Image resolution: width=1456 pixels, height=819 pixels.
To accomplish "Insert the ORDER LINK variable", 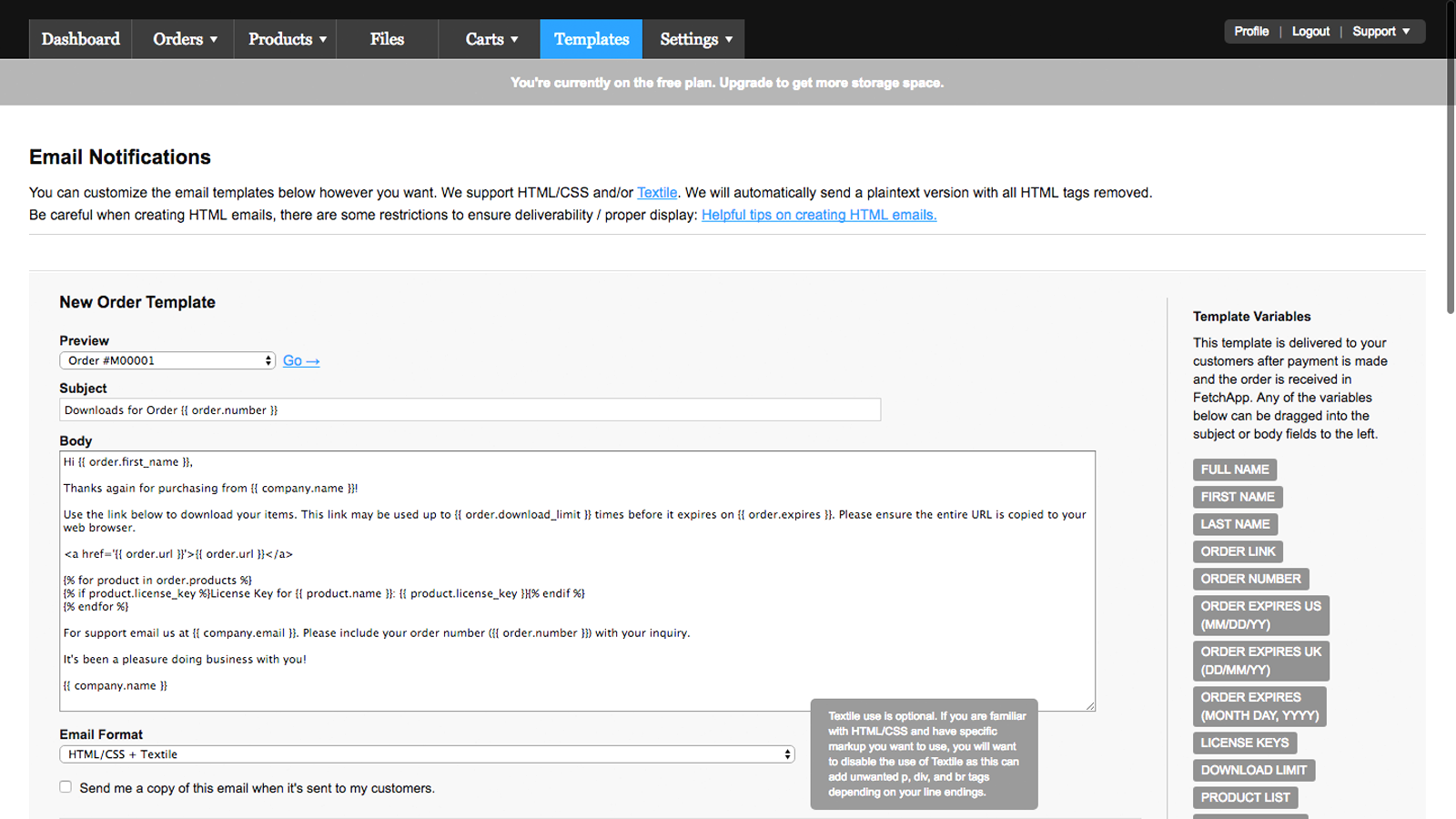I will pyautogui.click(x=1237, y=551).
